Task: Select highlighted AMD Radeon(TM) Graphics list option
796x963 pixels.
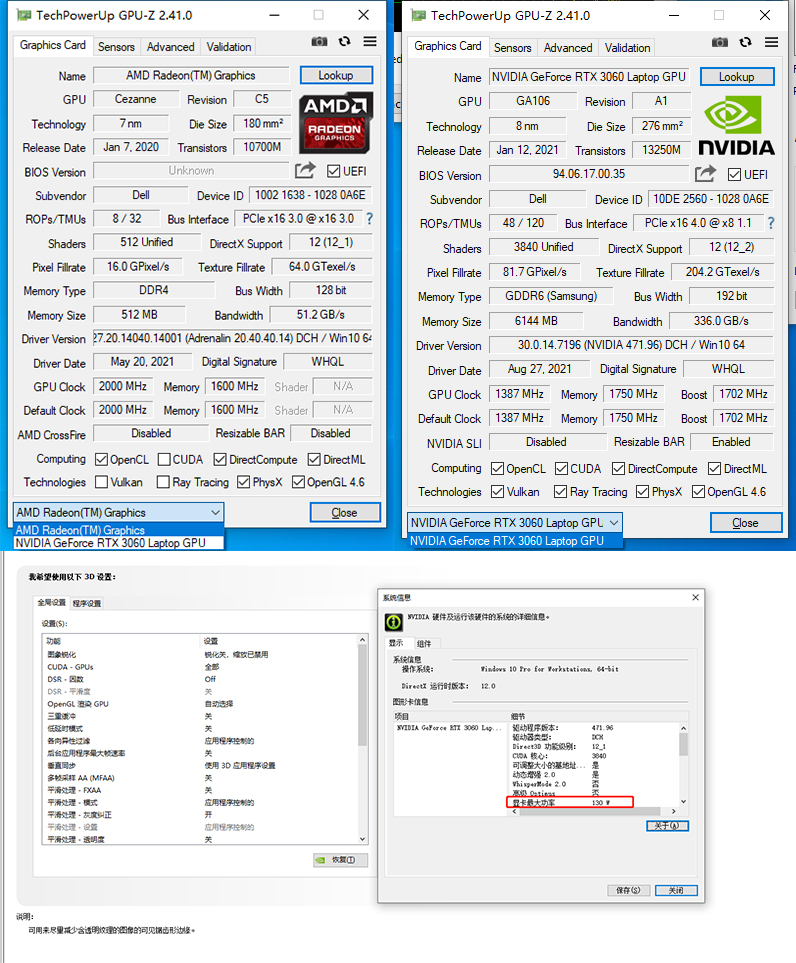Action: (119, 530)
